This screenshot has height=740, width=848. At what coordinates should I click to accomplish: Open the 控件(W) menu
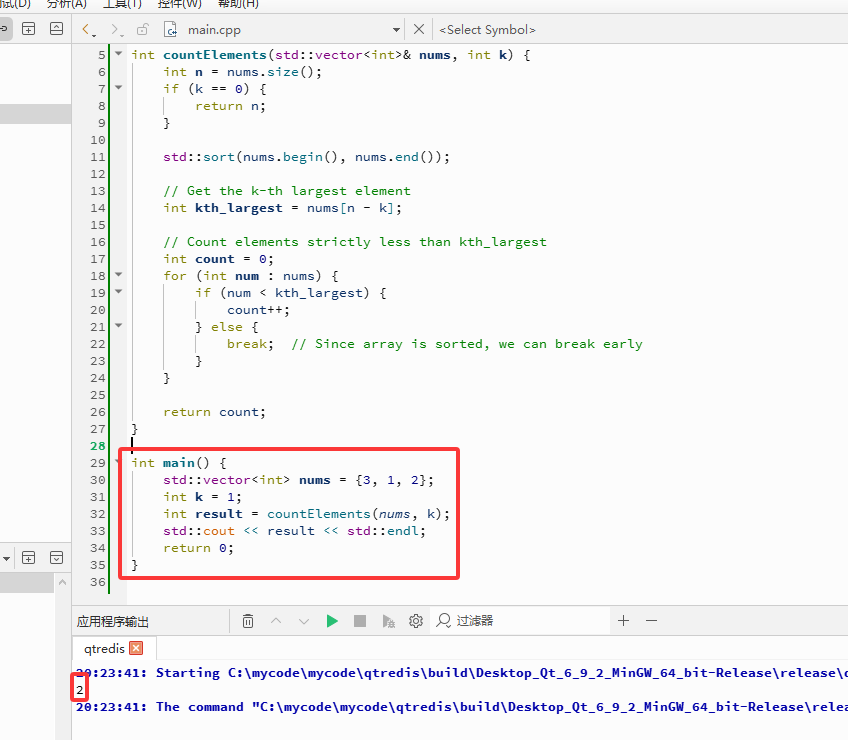tap(180, 4)
